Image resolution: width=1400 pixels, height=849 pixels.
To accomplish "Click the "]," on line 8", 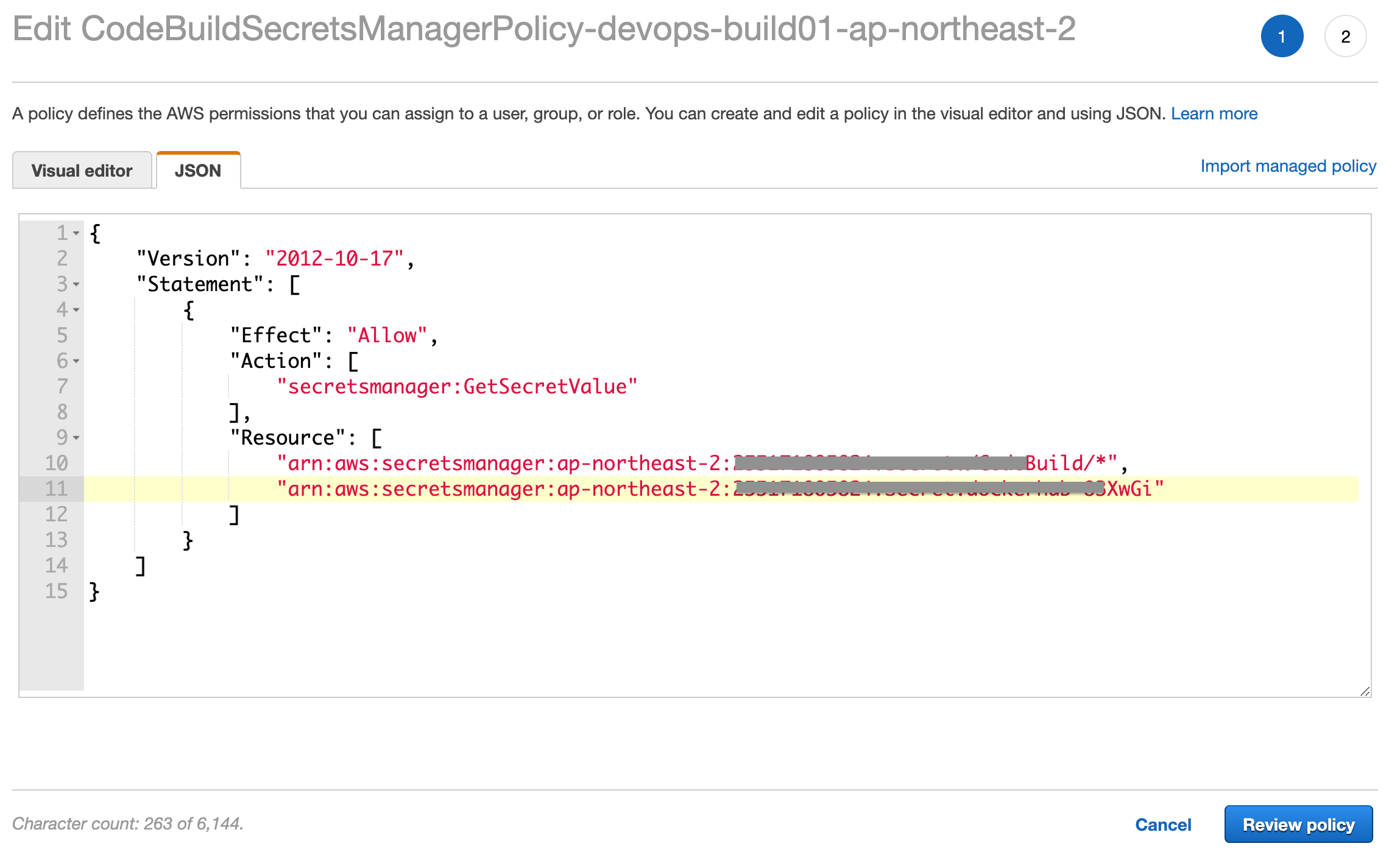I will pos(240,412).
